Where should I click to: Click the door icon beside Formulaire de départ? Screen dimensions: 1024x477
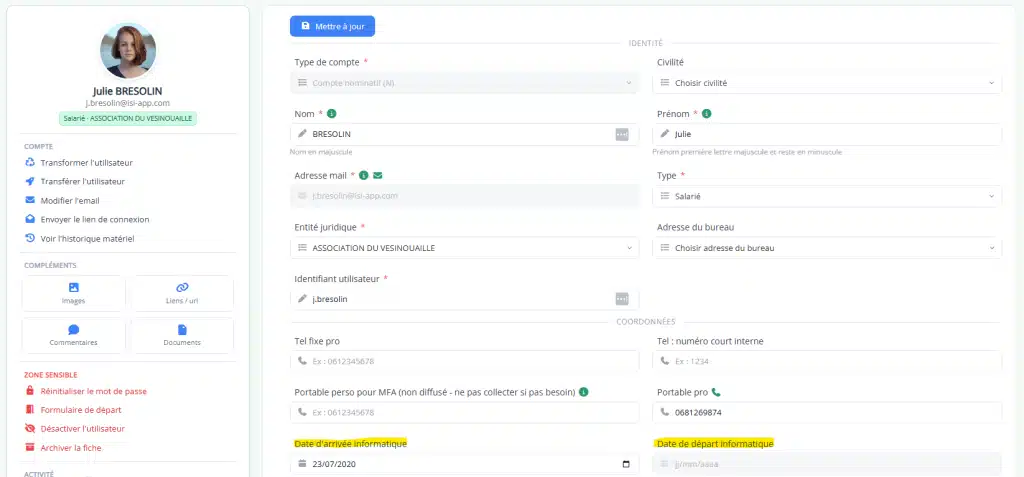(x=29, y=410)
